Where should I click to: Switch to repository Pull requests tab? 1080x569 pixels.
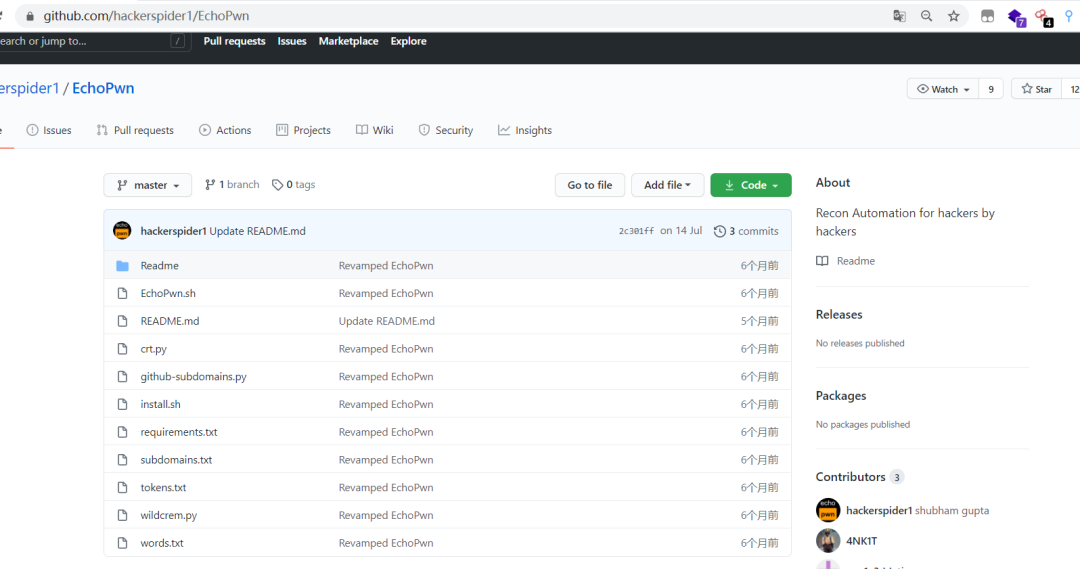pos(135,130)
